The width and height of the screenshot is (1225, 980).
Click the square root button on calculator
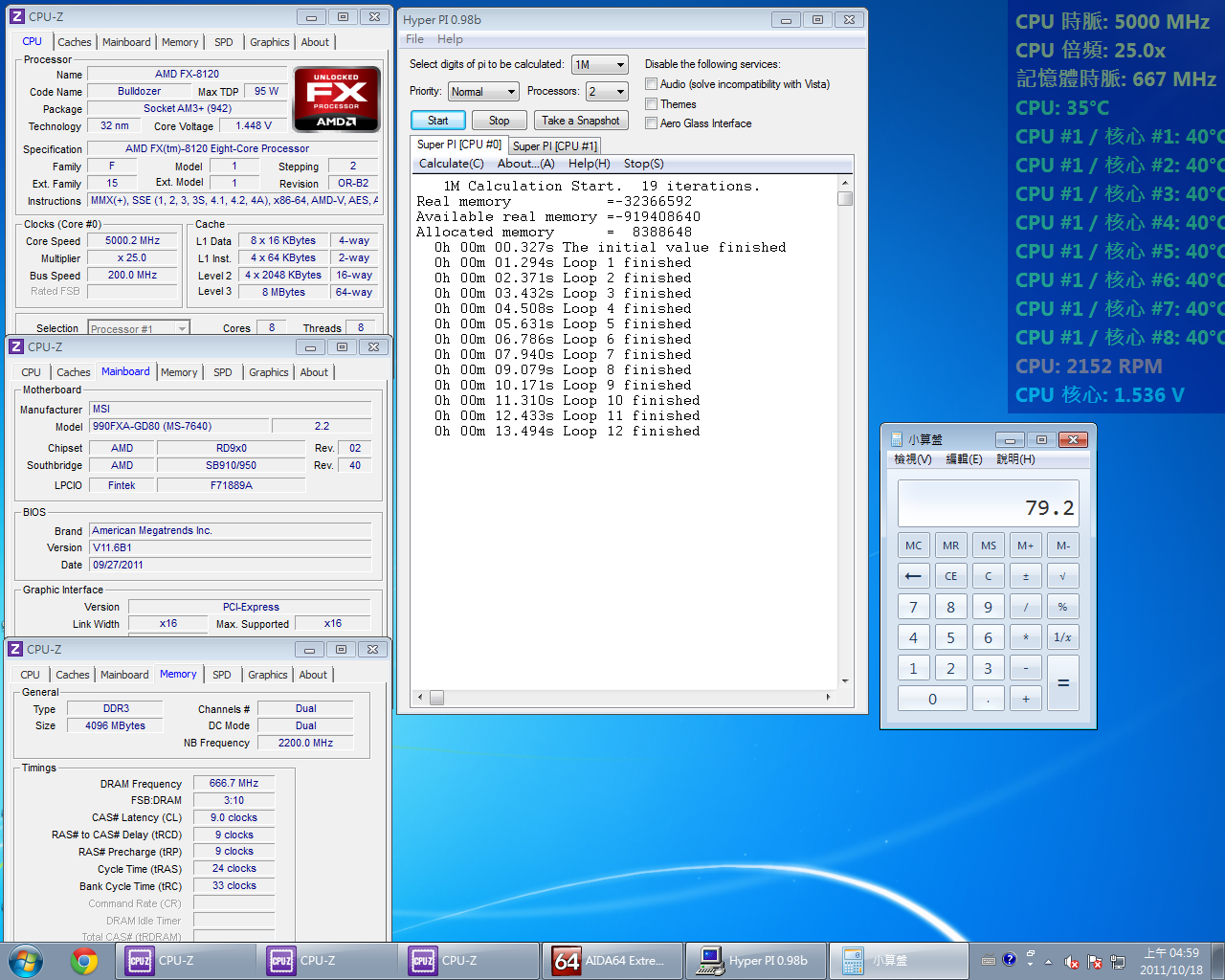click(x=1062, y=576)
